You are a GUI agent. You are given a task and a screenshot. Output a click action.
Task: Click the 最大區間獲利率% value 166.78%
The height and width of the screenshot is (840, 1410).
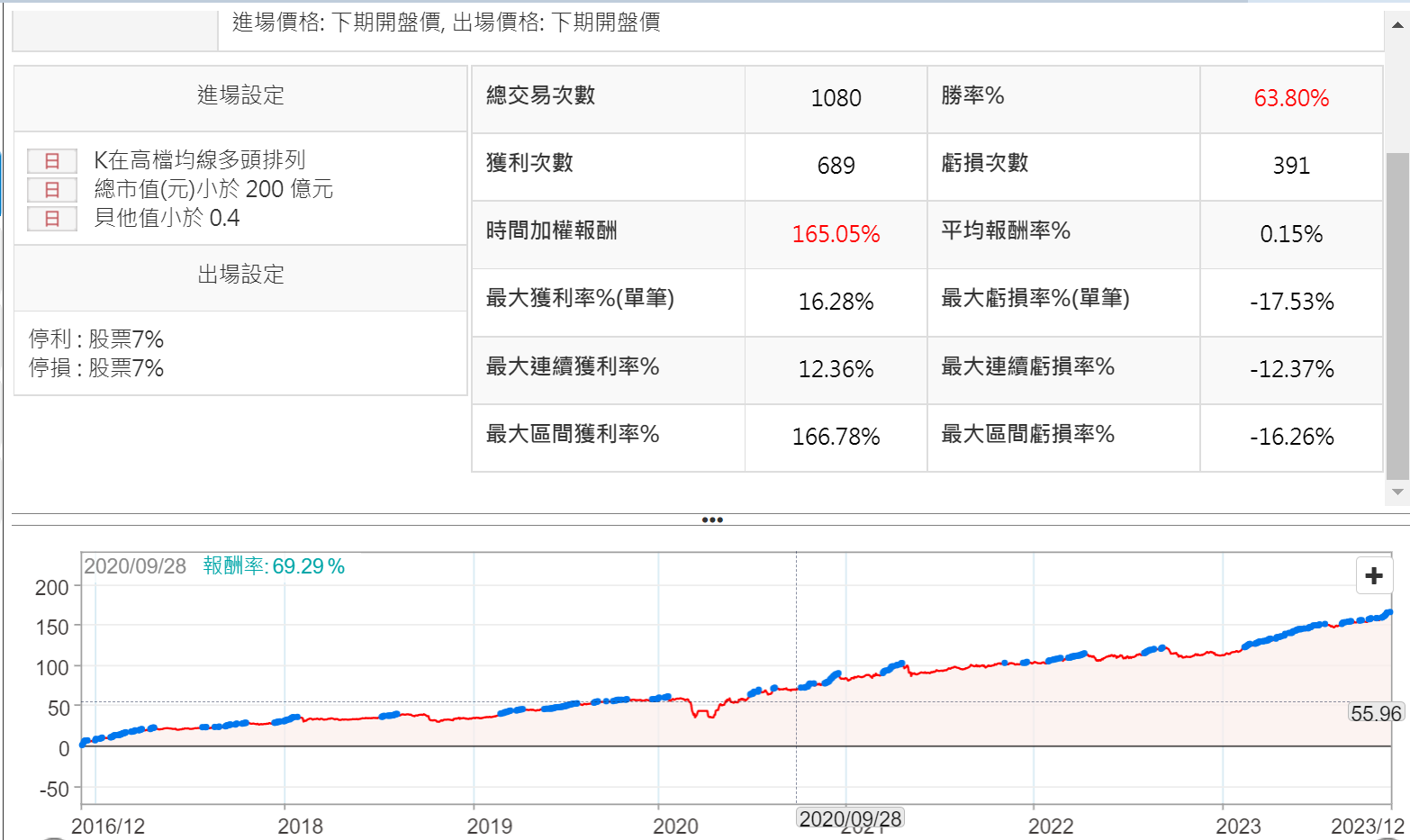(836, 437)
